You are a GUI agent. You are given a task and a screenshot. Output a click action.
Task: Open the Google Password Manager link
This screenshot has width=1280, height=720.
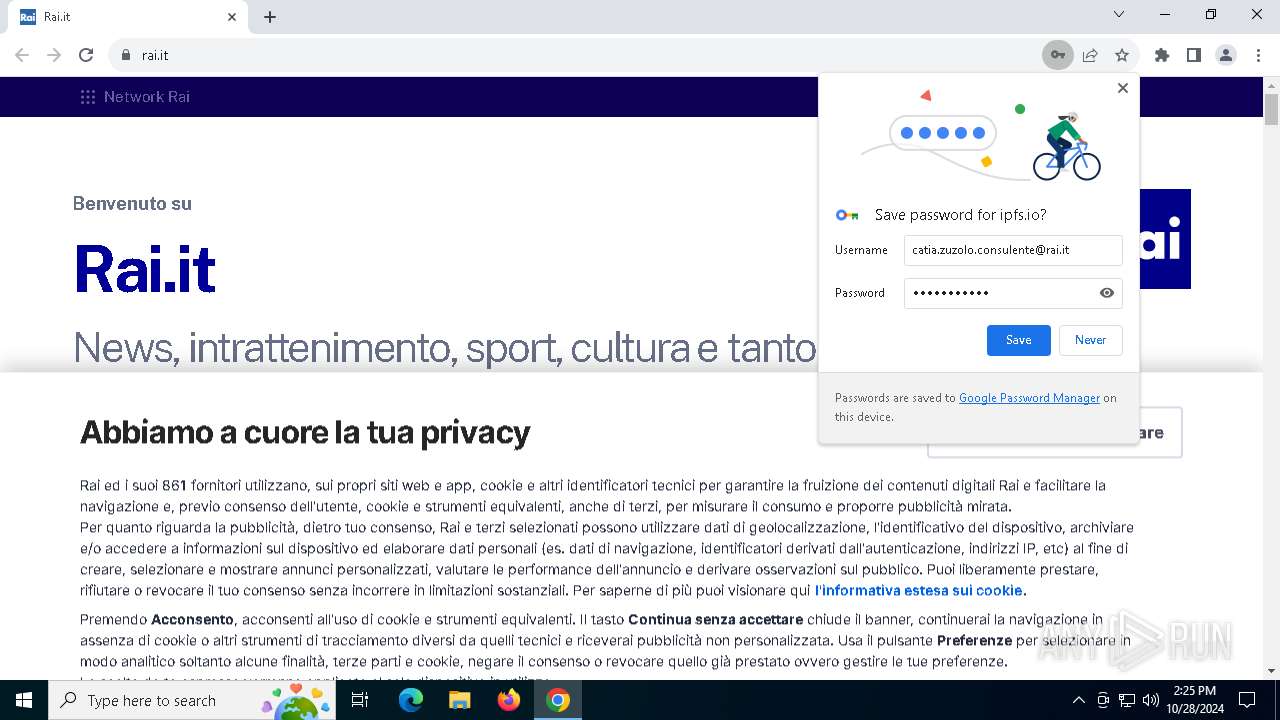click(1029, 398)
